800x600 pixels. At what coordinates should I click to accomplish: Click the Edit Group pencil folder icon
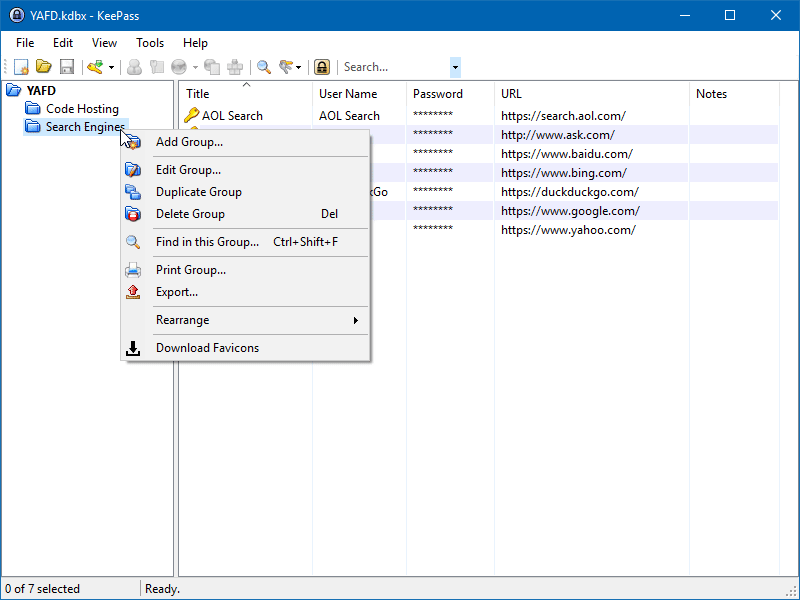coord(133,169)
